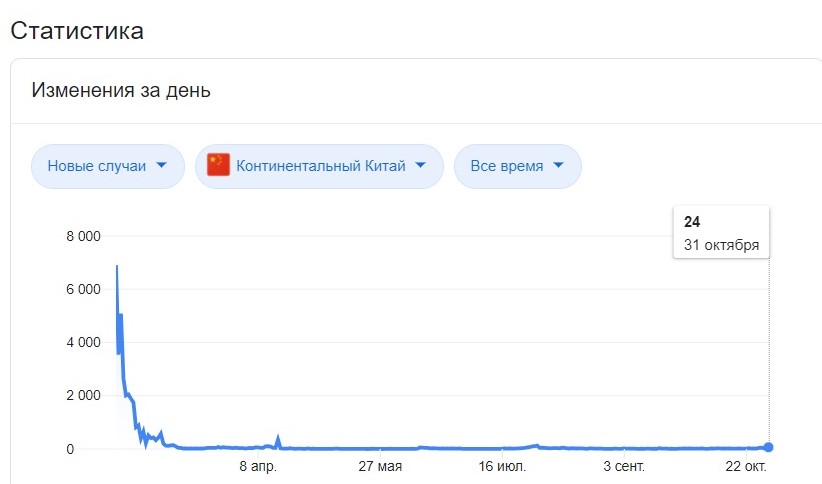Viewport: 822px width, 484px height.
Task: Click the small spike right of 8 апр.
Action: click(278, 438)
